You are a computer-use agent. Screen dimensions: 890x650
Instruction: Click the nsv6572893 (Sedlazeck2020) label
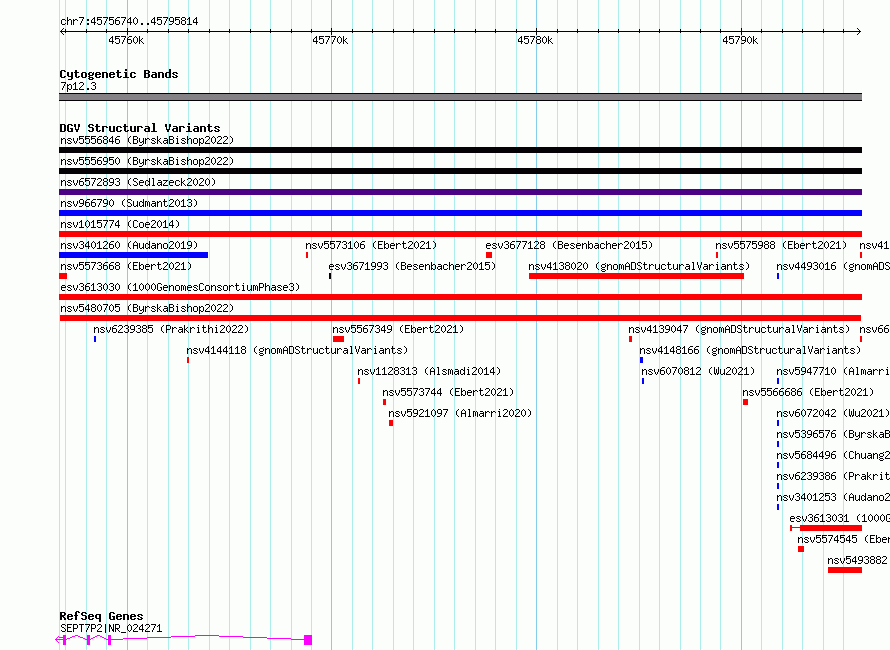pos(138,182)
